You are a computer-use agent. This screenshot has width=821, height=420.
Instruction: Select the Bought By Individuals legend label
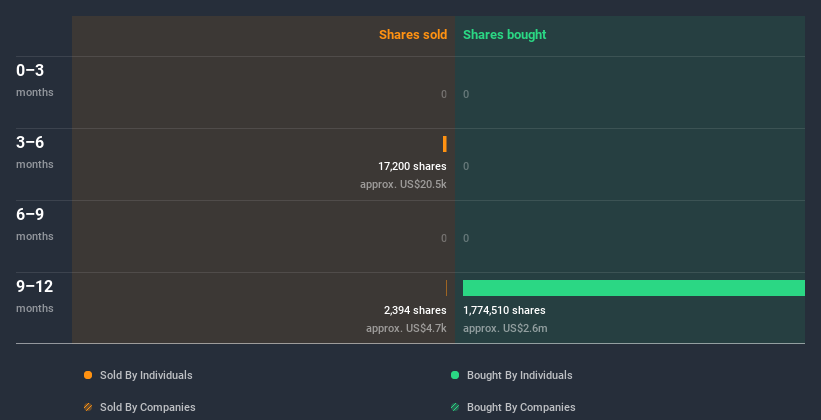519,375
